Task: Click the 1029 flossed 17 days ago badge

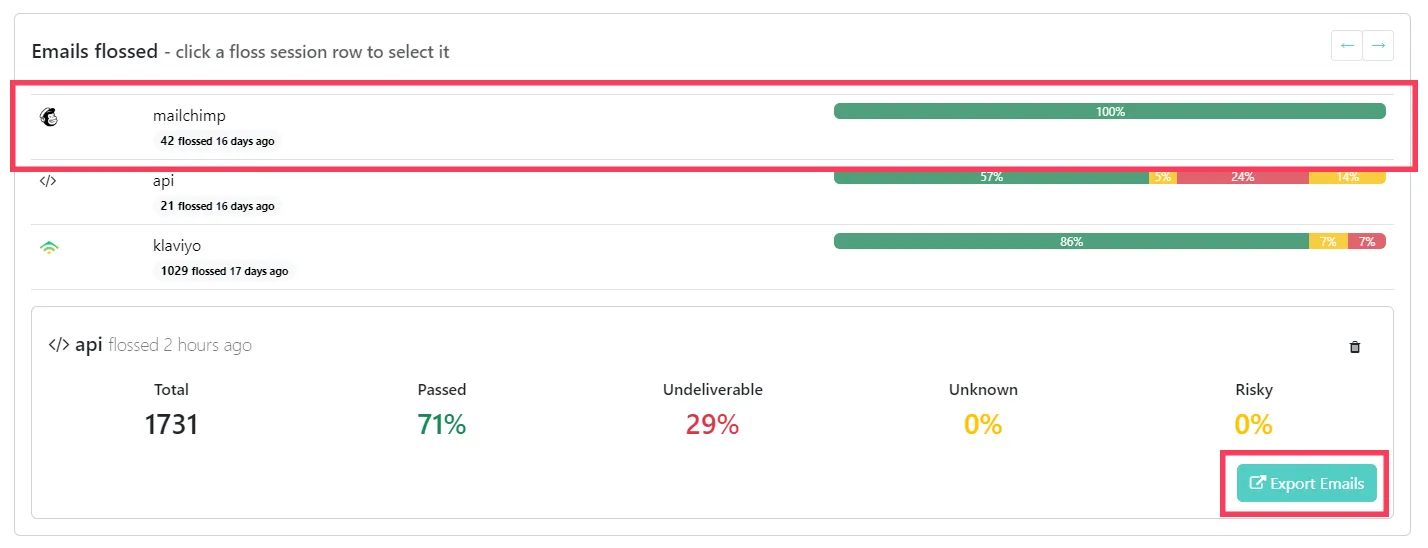Action: tap(224, 271)
